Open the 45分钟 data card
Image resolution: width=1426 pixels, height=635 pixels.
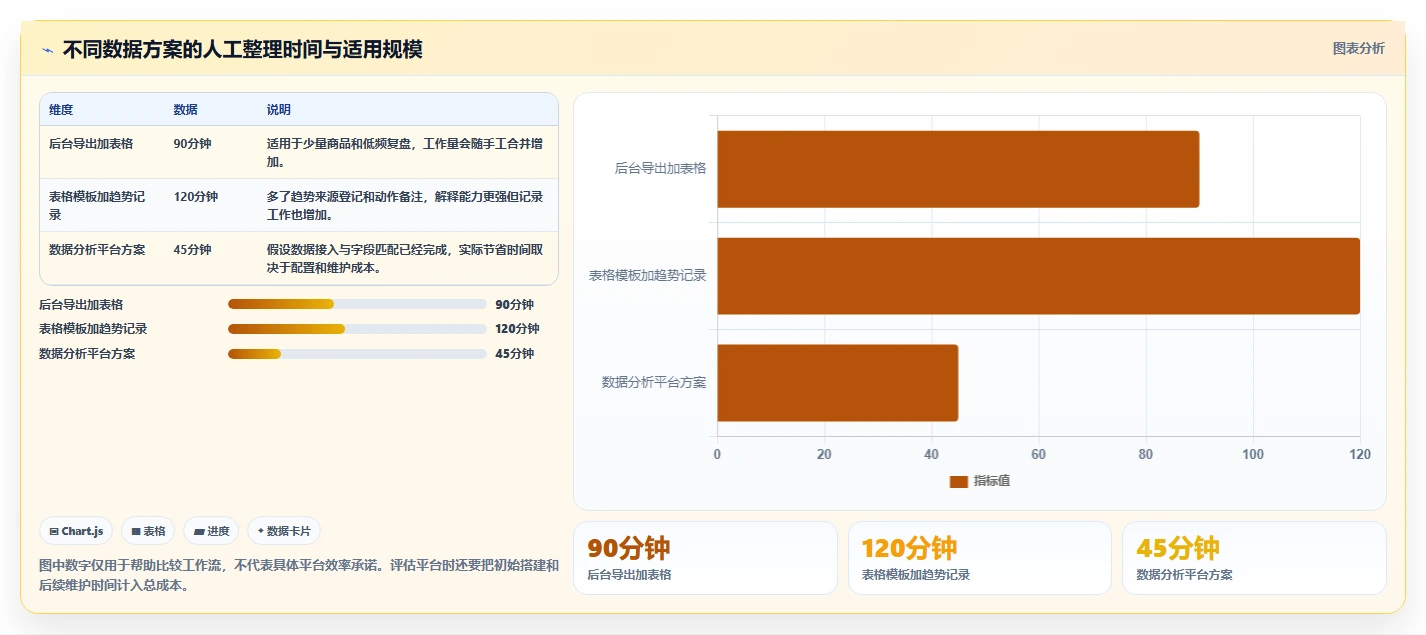(1254, 558)
